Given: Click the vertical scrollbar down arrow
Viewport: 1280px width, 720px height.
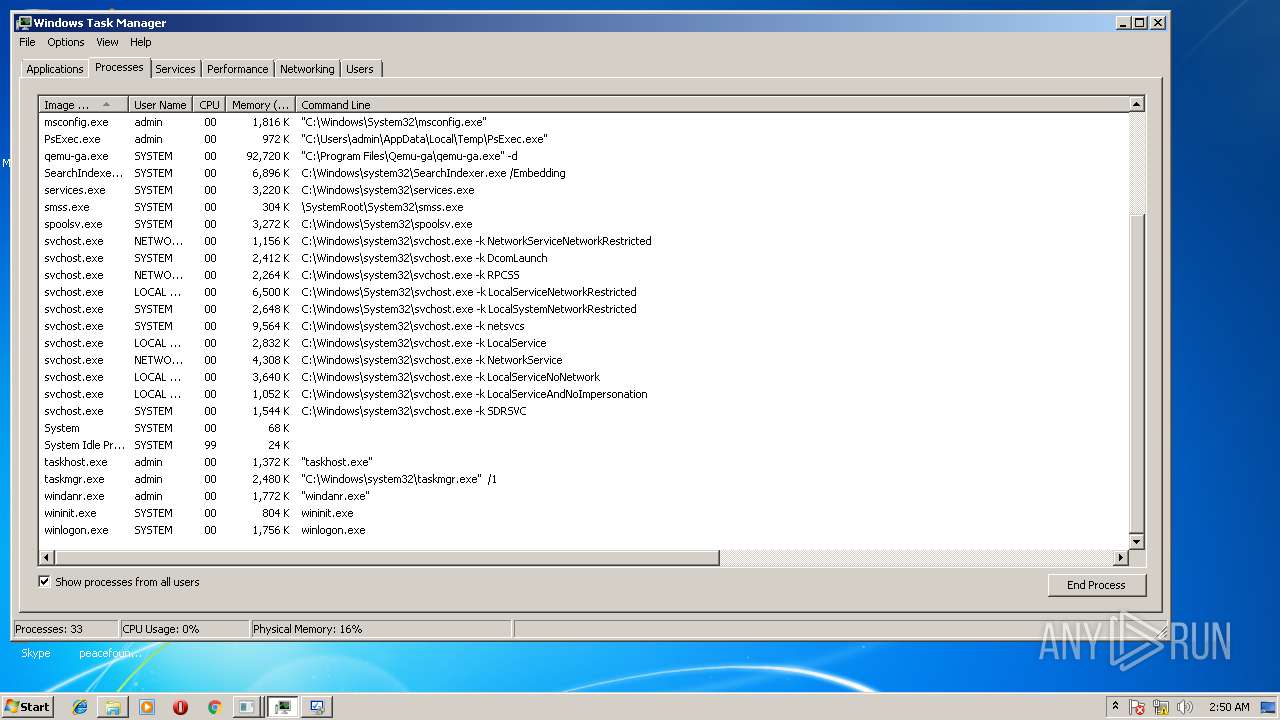Looking at the screenshot, I should pyautogui.click(x=1136, y=541).
